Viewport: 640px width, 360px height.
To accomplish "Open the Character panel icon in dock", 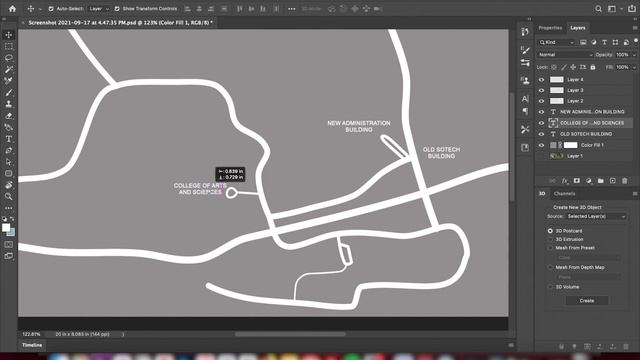I will coord(525,99).
